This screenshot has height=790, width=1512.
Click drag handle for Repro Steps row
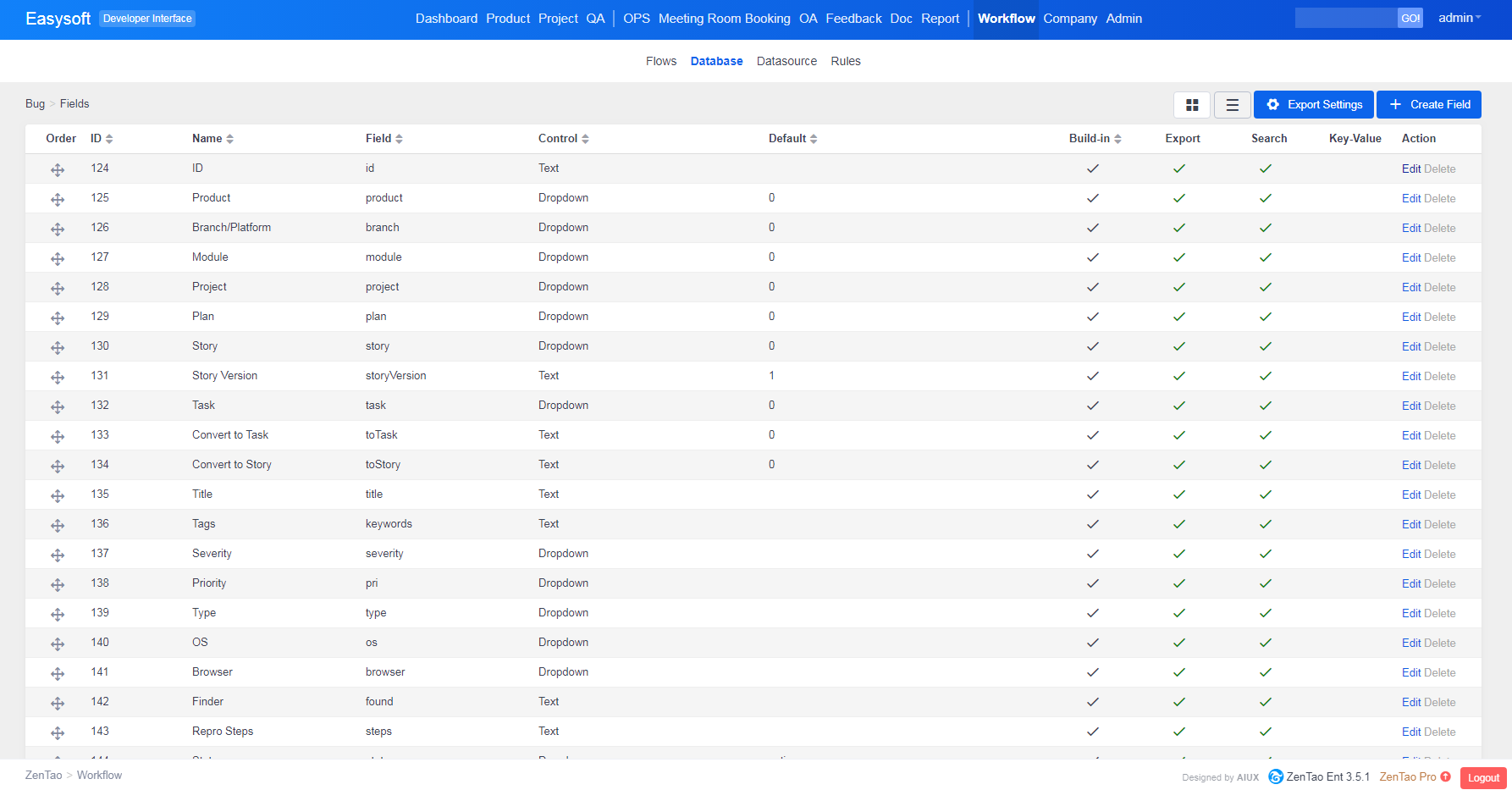58,733
